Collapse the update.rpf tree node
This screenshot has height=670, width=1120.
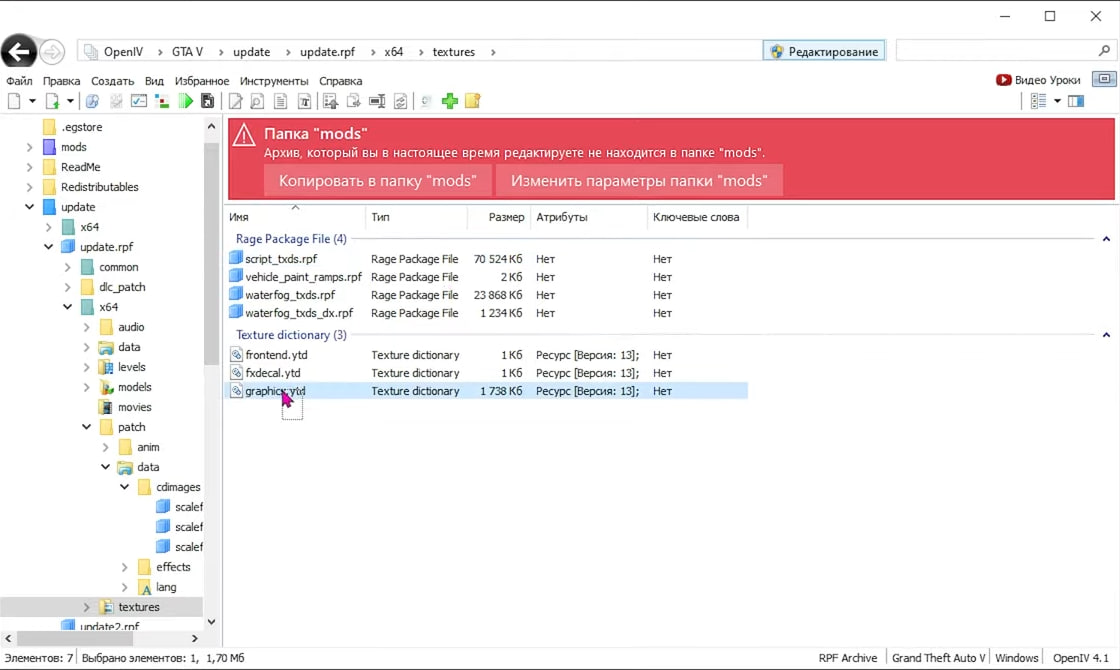tap(49, 247)
